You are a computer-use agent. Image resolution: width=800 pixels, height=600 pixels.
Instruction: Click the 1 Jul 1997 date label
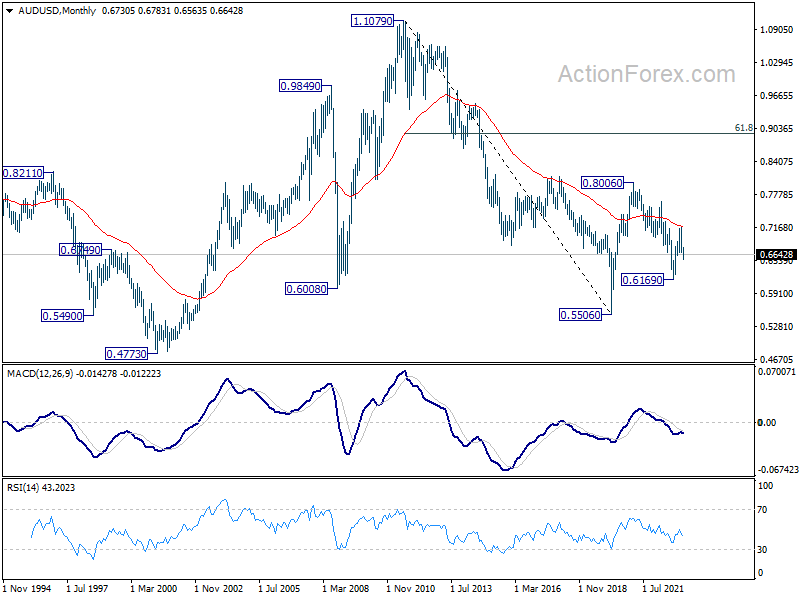pos(87,589)
